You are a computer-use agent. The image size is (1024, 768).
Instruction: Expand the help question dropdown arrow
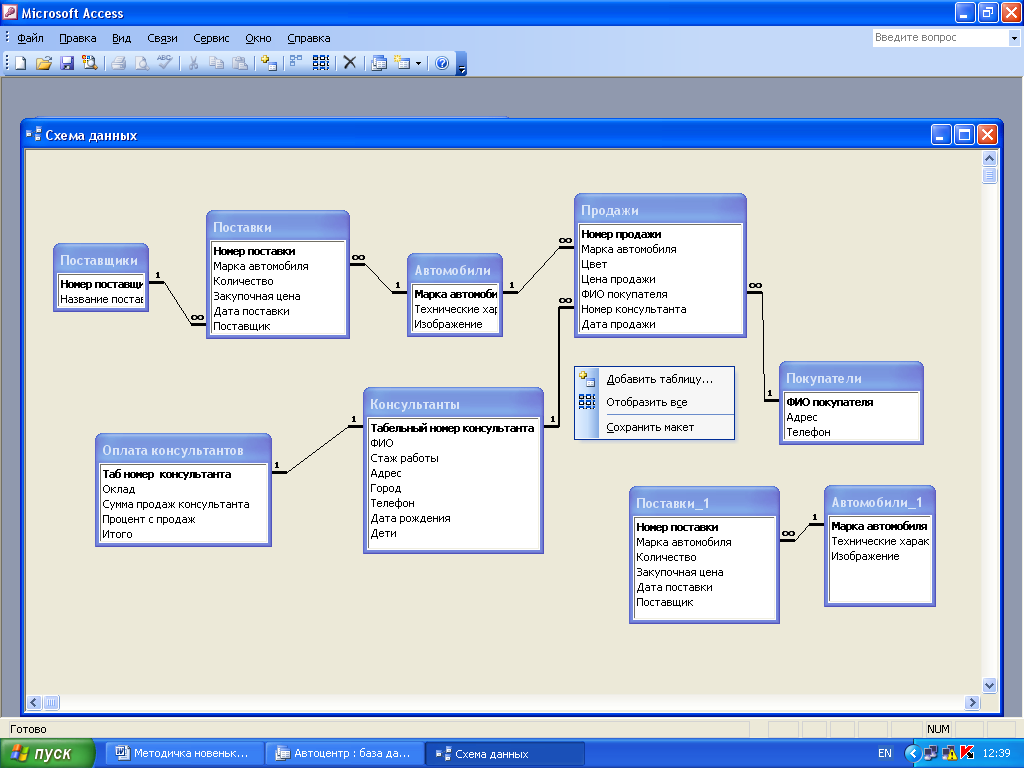coord(1014,38)
